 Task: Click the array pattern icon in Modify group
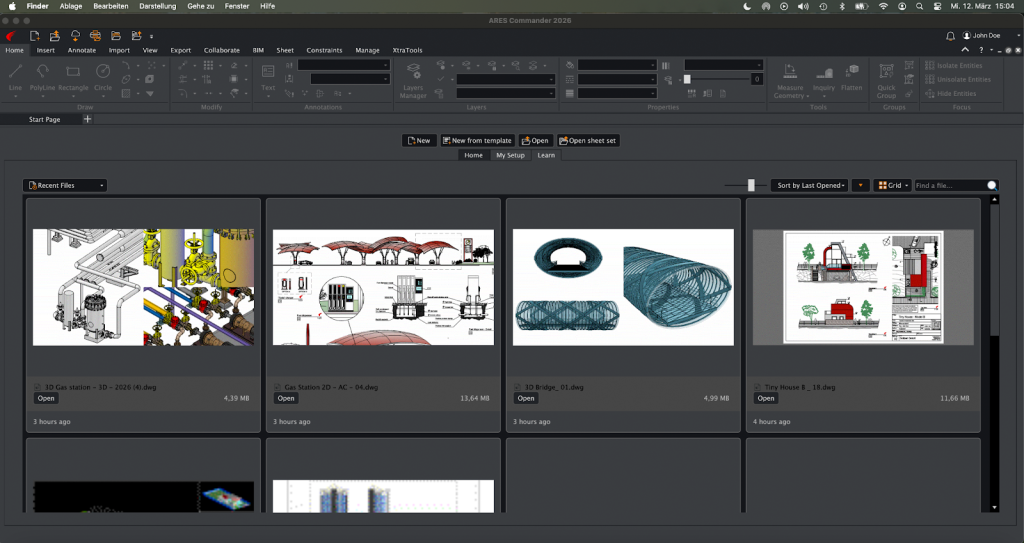coord(208,65)
